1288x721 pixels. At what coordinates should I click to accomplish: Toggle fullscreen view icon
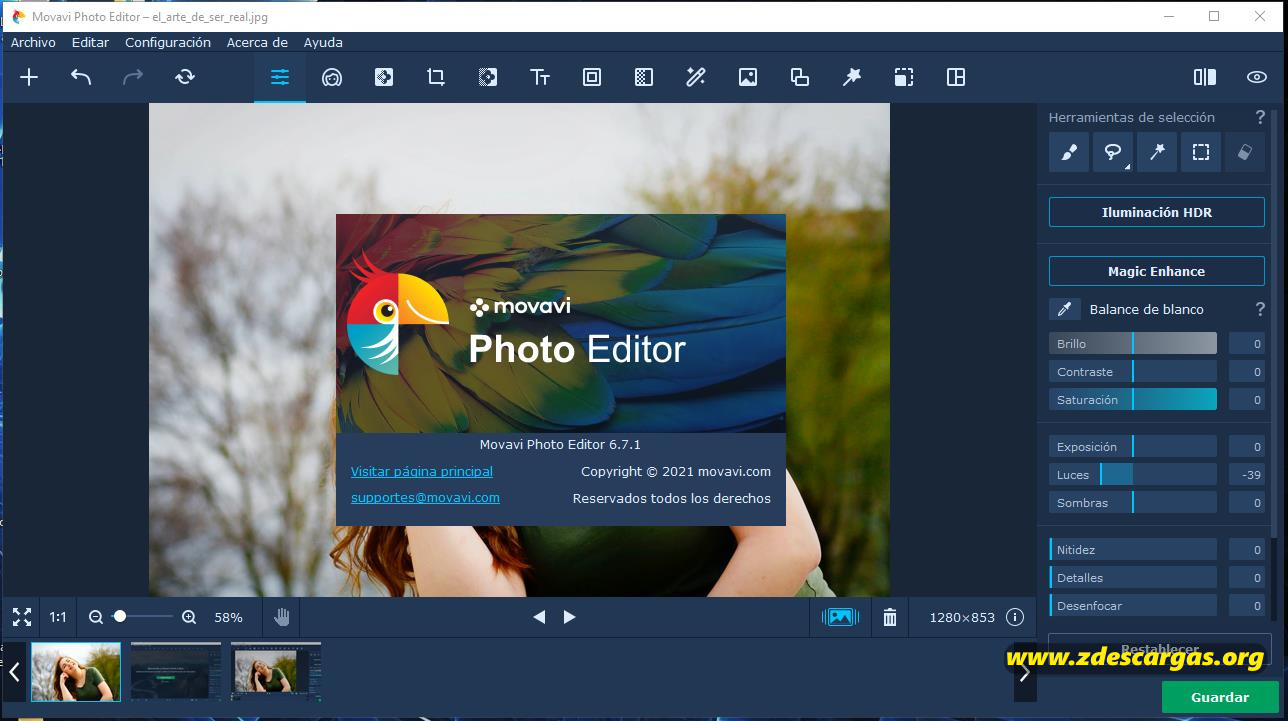point(22,617)
